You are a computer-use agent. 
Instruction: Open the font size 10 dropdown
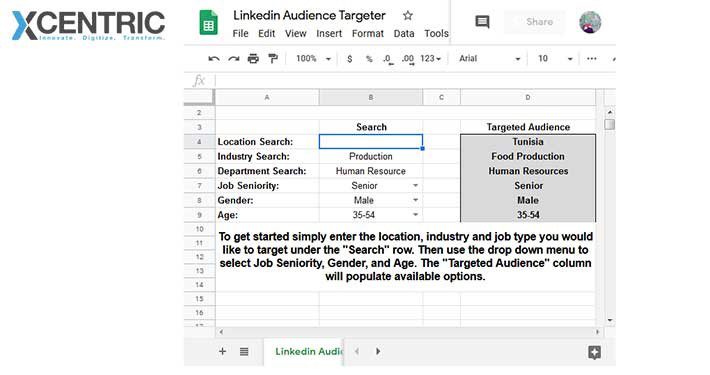(555, 59)
